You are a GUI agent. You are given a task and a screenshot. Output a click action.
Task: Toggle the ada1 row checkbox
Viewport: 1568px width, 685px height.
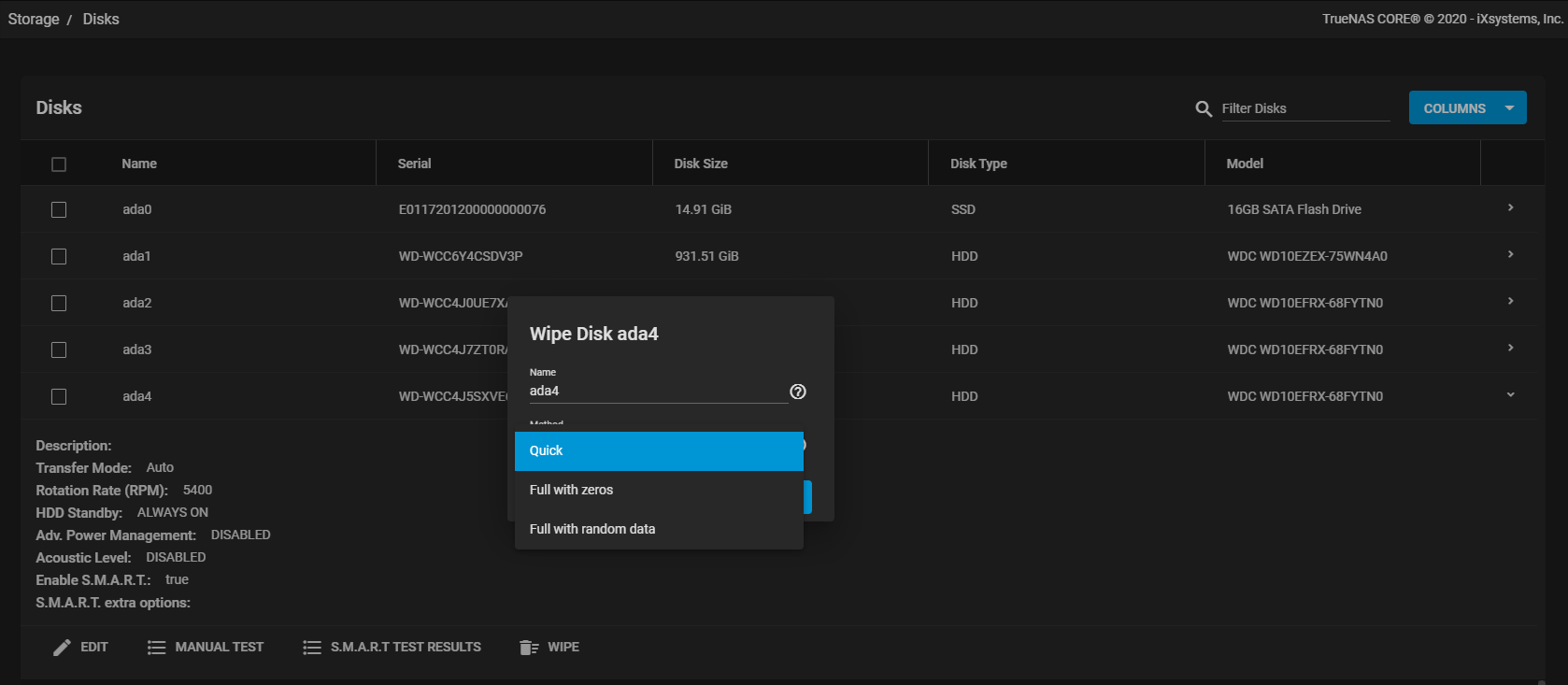pyautogui.click(x=59, y=257)
